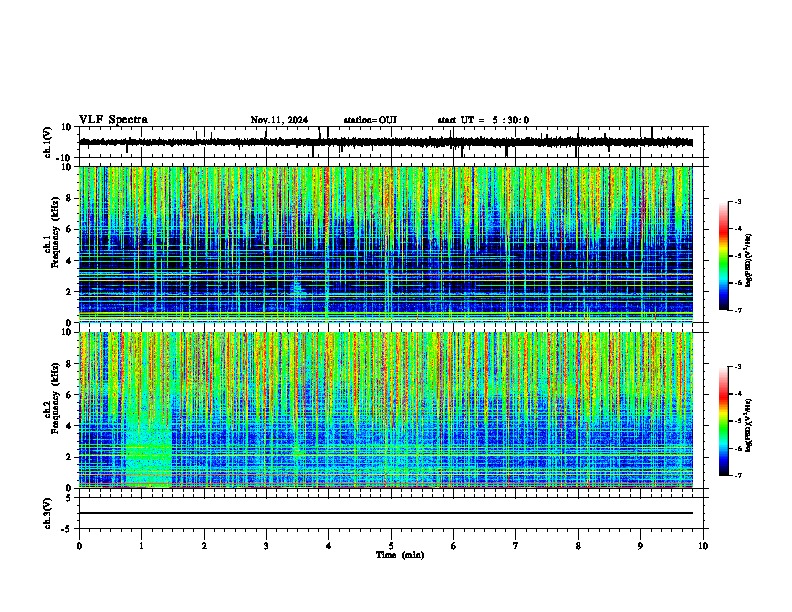
Task: Click the 'VLF Spectra' title text
Action: (x=113, y=120)
